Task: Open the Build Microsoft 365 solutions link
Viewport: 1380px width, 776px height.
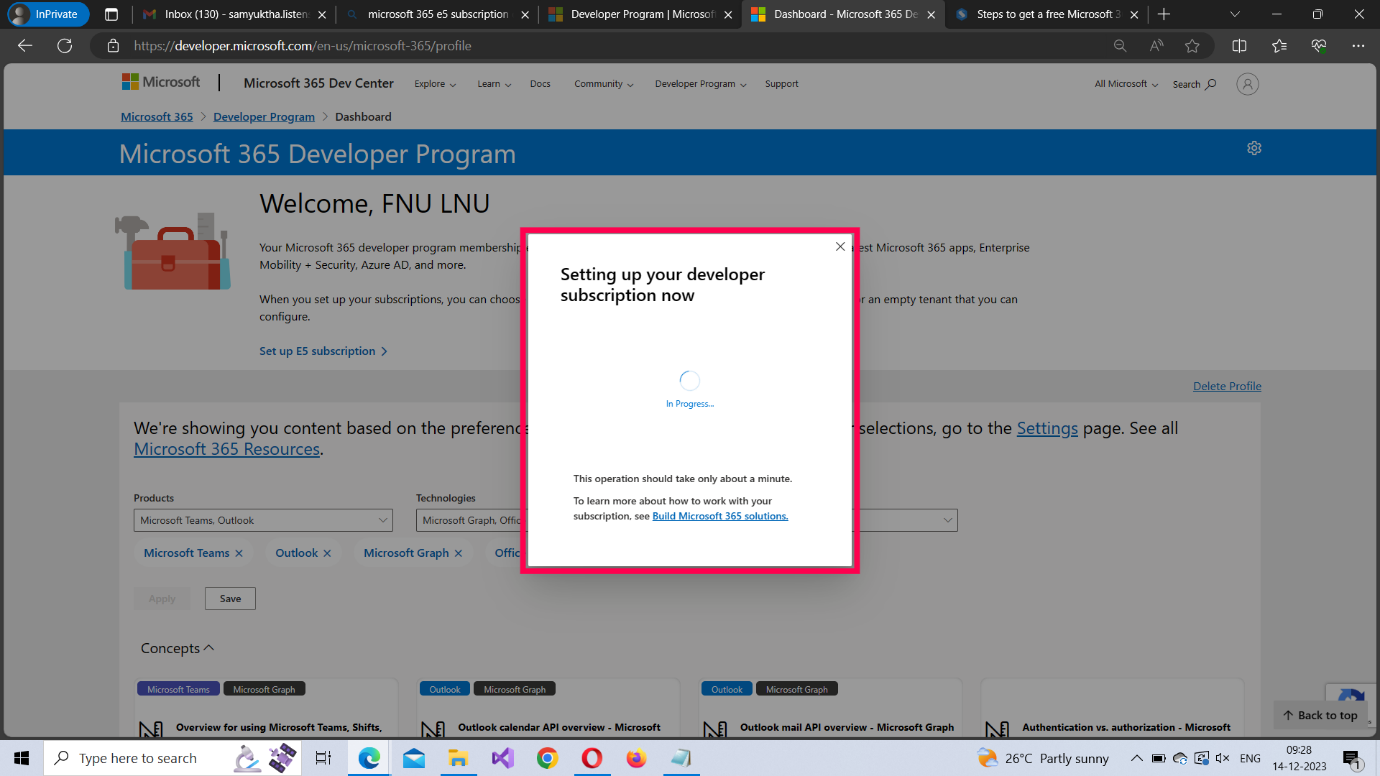Action: 720,516
